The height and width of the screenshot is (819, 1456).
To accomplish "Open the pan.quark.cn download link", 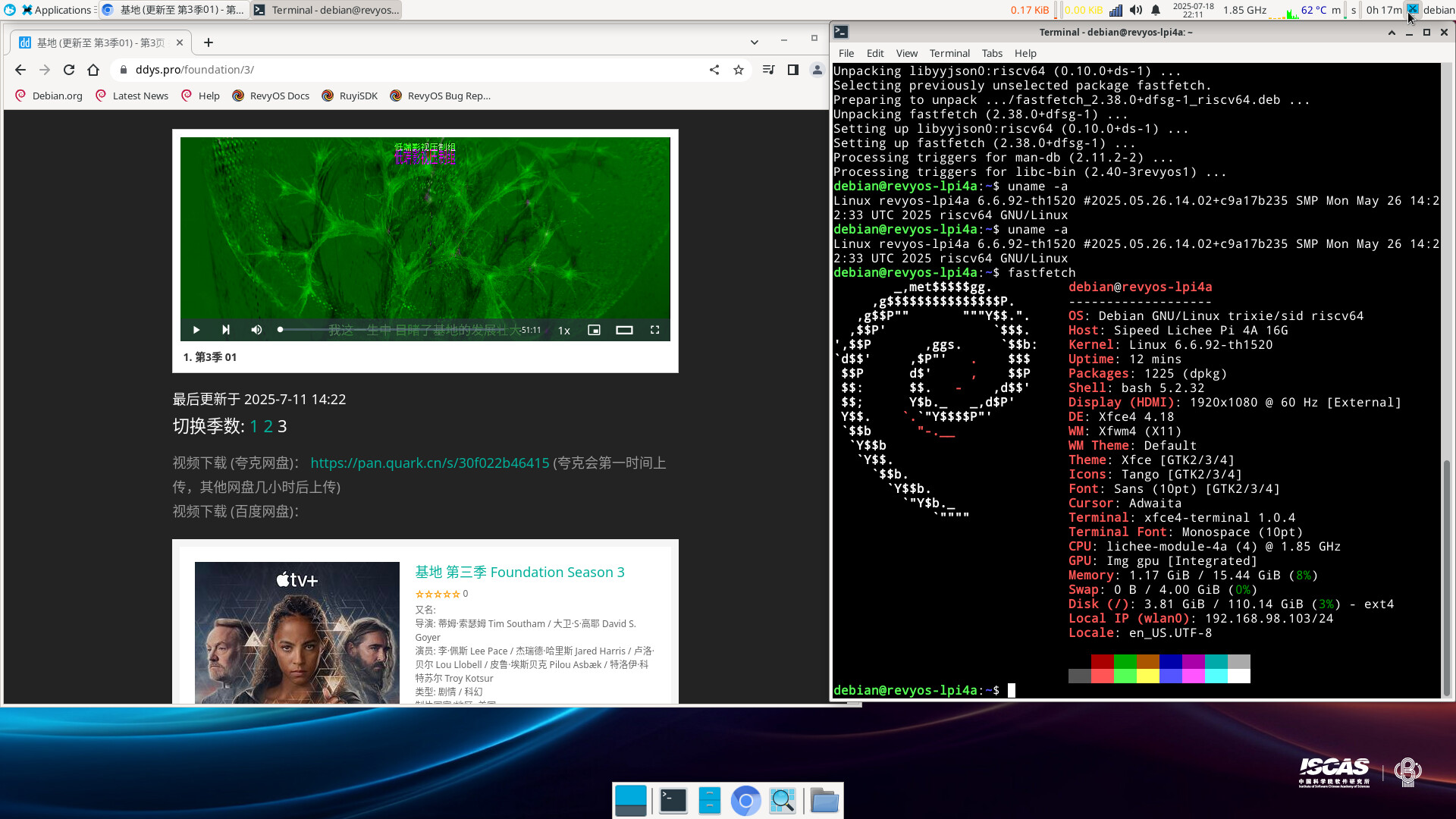I will click(x=430, y=463).
